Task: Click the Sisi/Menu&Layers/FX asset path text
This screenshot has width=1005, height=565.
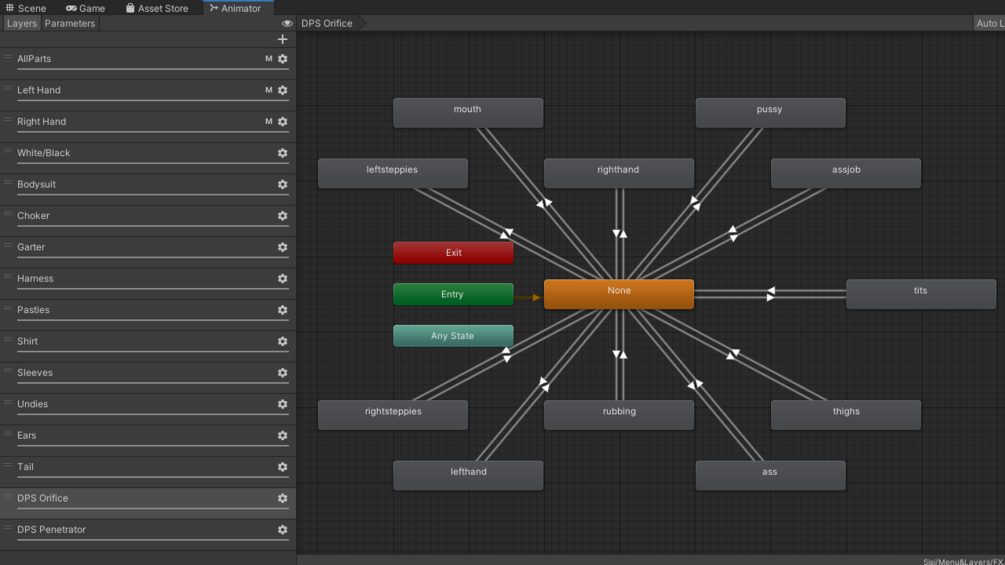Action: 963,561
